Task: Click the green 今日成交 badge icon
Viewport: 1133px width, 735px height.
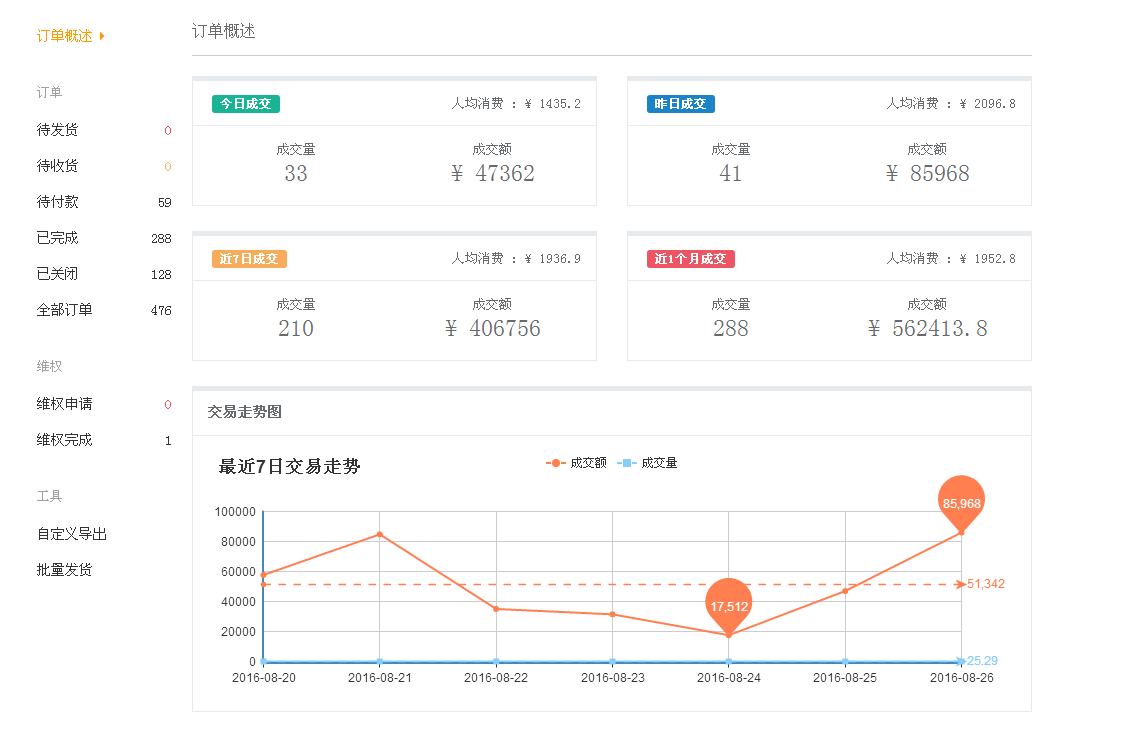Action: [245, 103]
